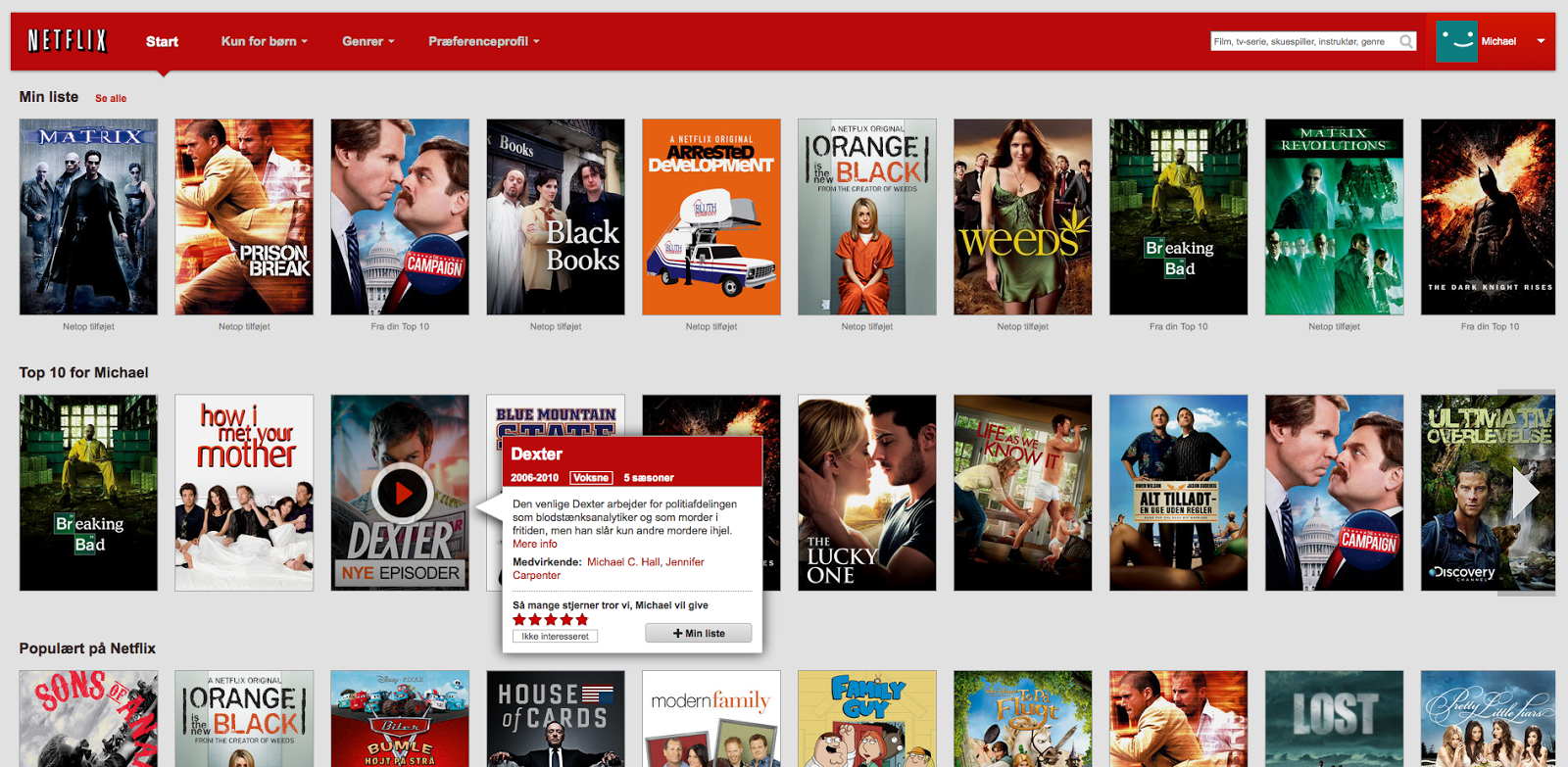1568x767 pixels.
Task: Click the Netflix logo
Action: 68,40
